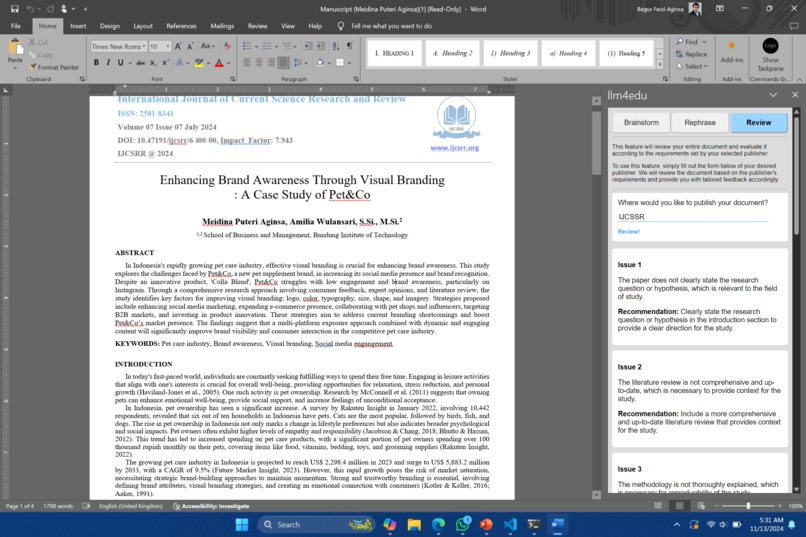Shrink font size with the smaller A icon
Viewport: 806px width, 537px height.
190,46
